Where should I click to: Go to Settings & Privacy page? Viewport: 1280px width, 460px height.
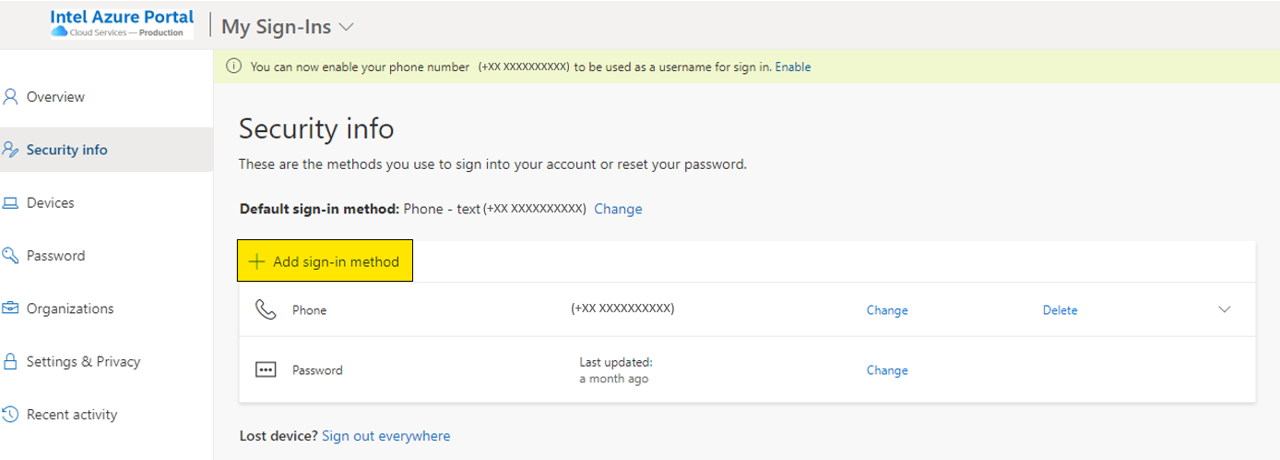pos(83,362)
